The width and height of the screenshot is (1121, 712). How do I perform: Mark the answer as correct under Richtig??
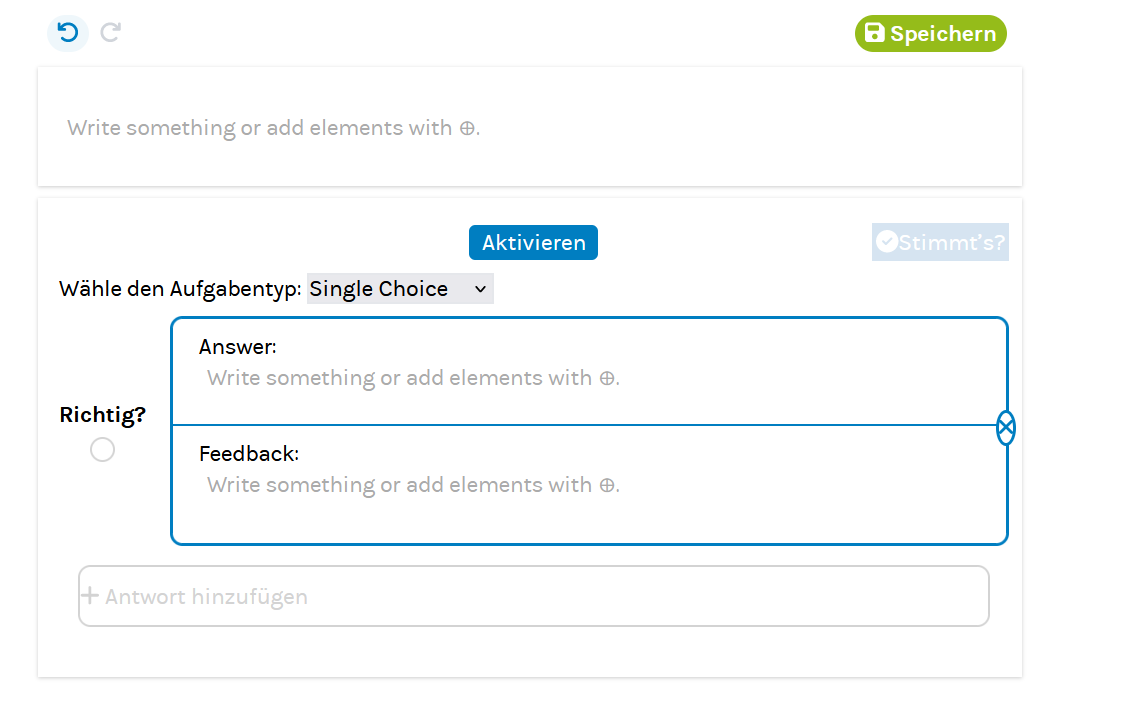[x=102, y=450]
